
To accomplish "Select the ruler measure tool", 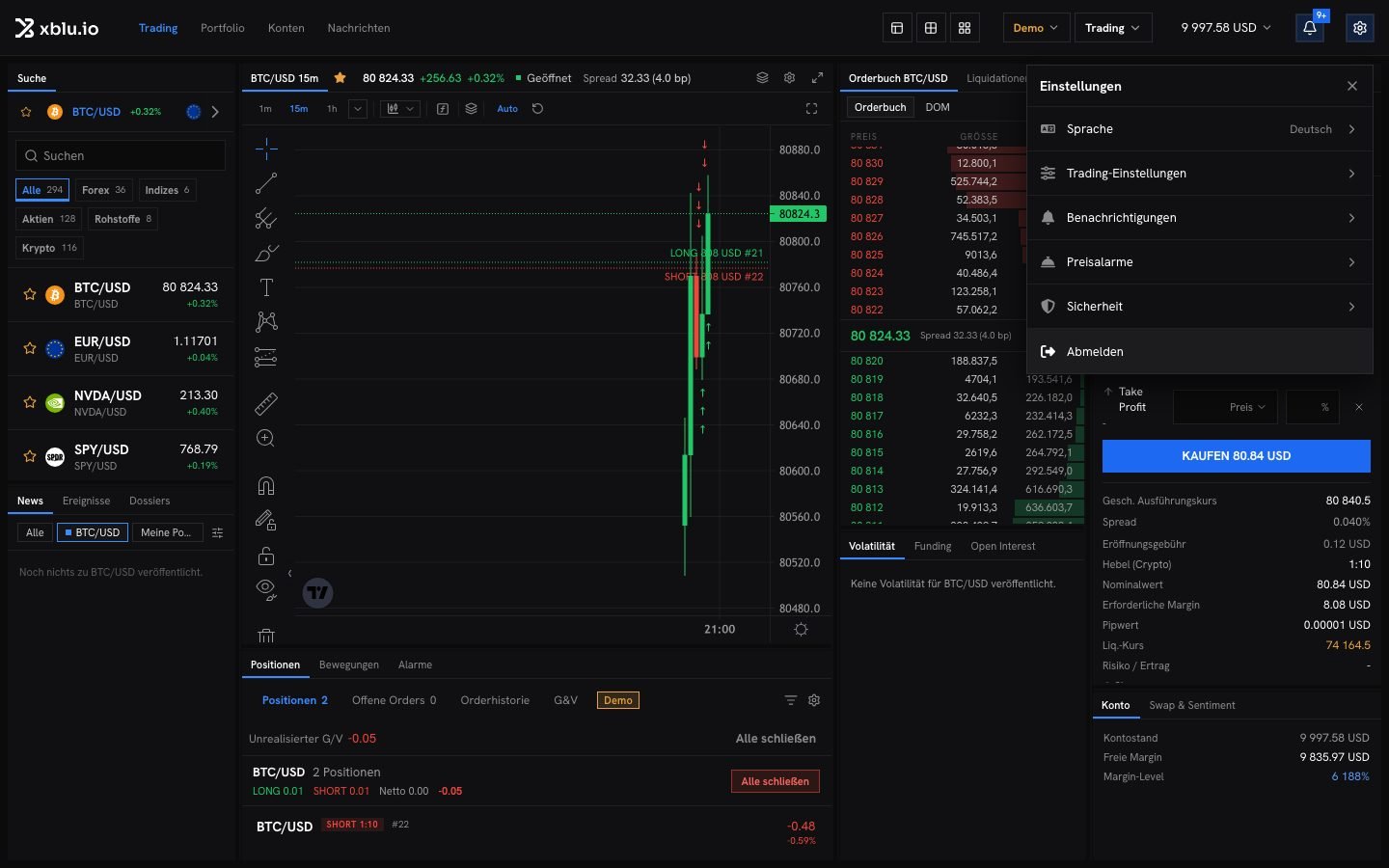I will click(x=266, y=403).
